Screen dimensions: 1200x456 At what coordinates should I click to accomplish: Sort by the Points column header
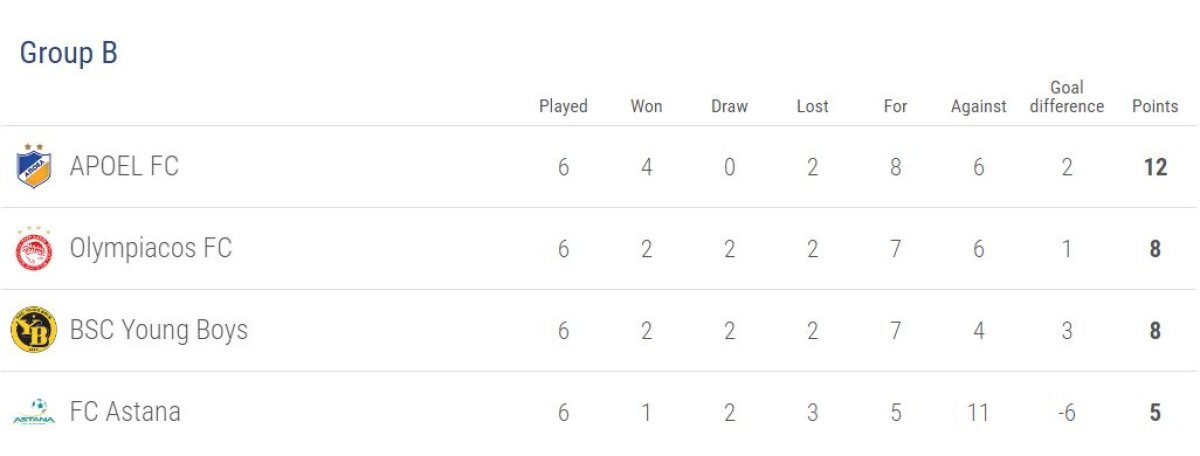click(1155, 106)
